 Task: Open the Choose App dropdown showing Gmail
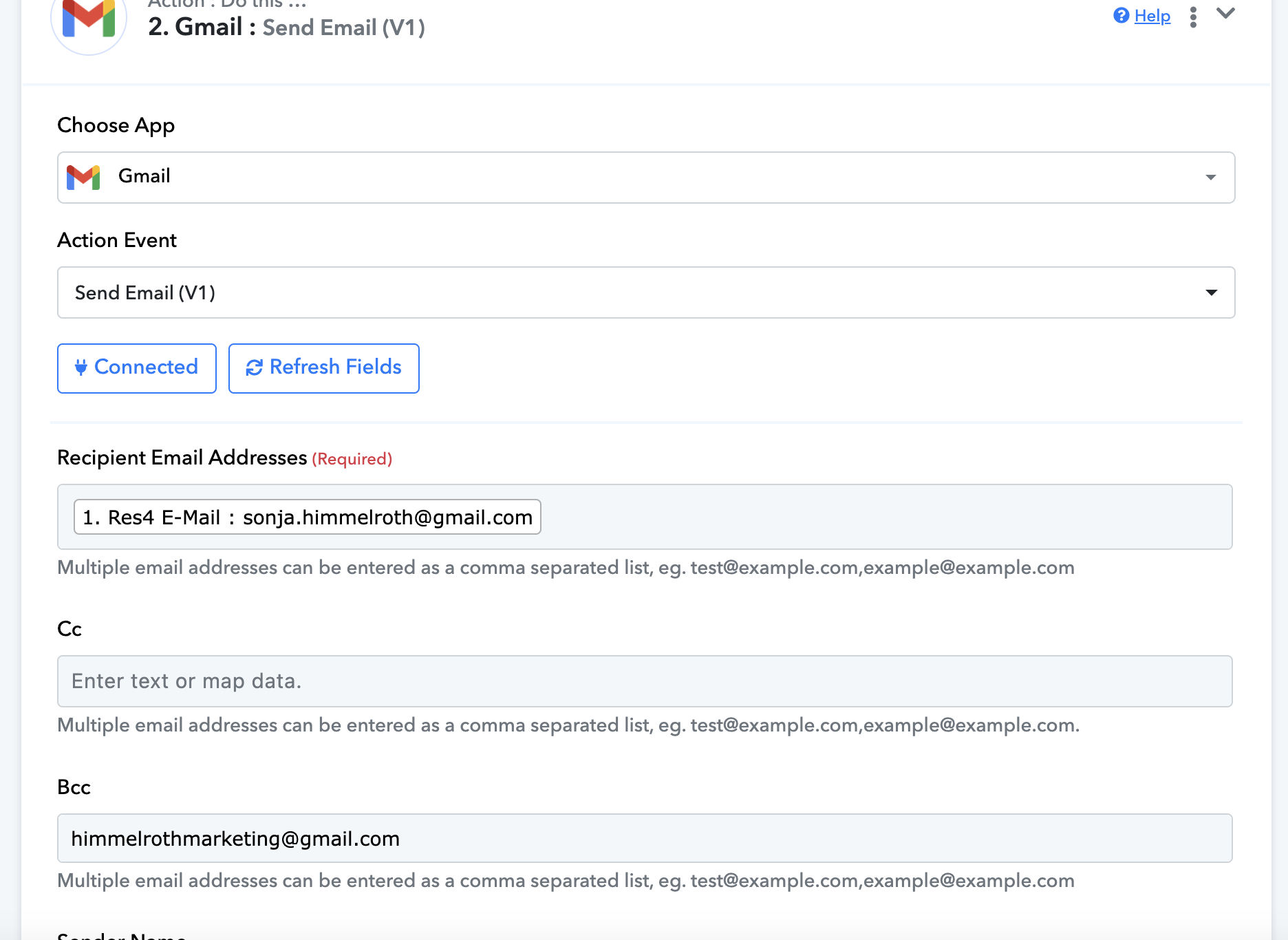pos(646,178)
